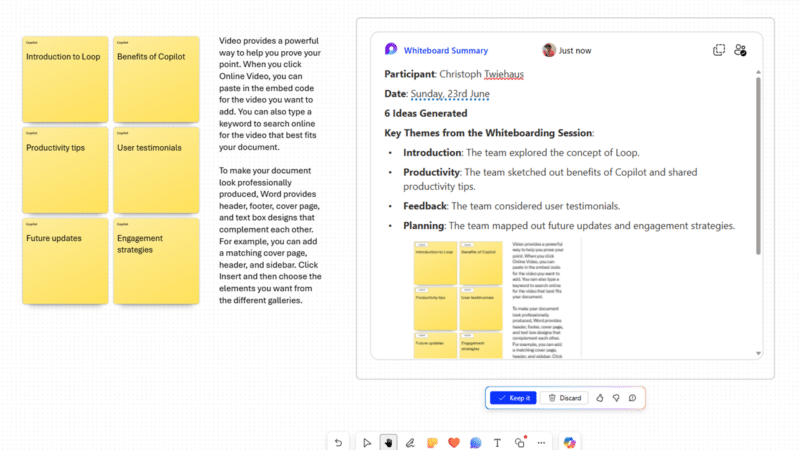Click the thumbs down feedback icon

tap(616, 398)
